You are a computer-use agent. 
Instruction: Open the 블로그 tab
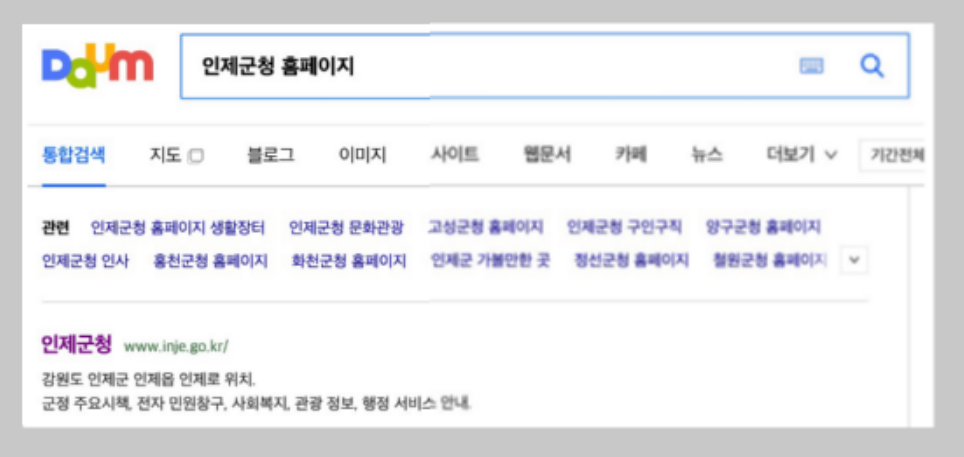(271, 156)
